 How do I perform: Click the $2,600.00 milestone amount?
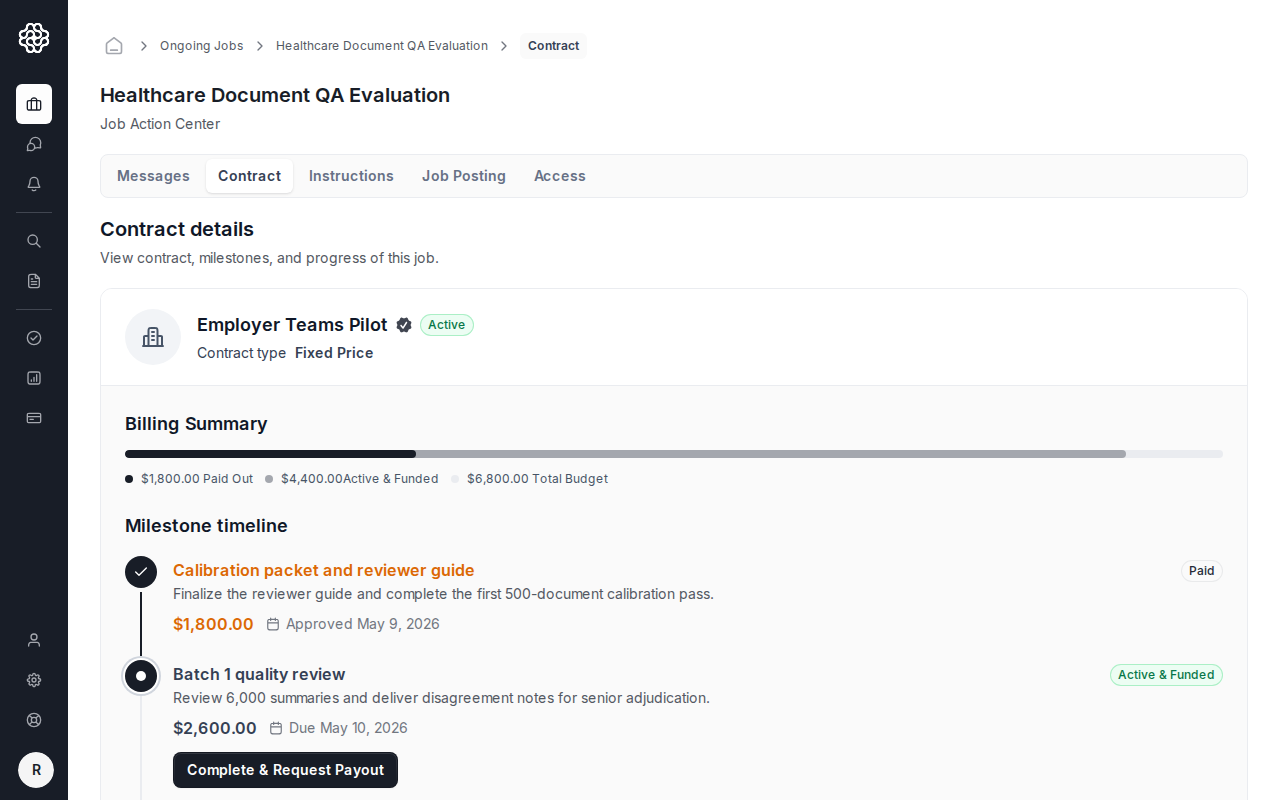coord(215,728)
